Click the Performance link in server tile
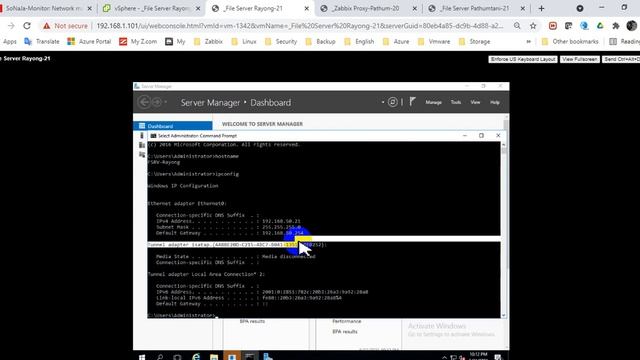This screenshot has width=640, height=360. (347, 322)
